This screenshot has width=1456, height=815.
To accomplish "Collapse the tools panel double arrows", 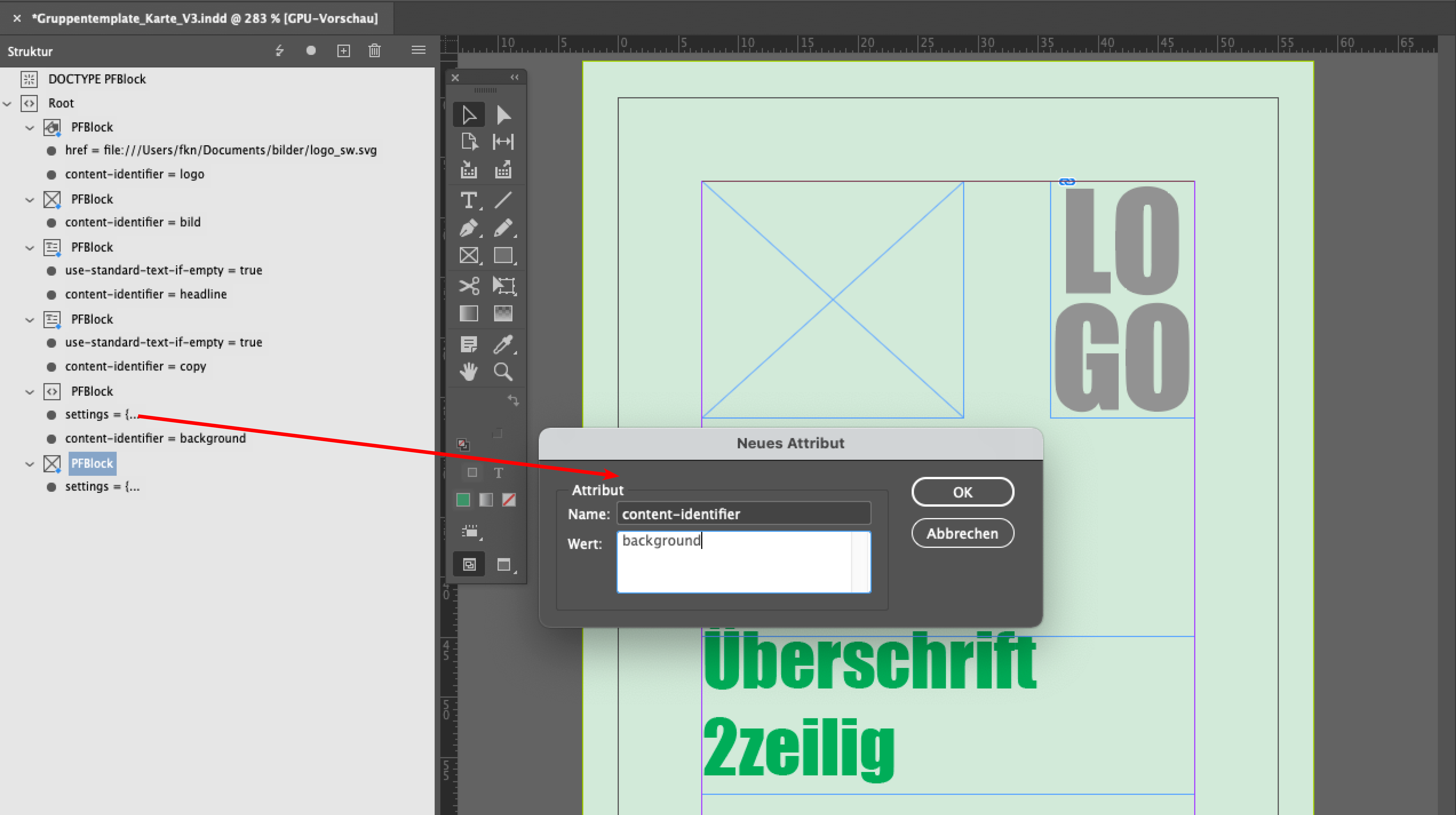I will (x=514, y=77).
